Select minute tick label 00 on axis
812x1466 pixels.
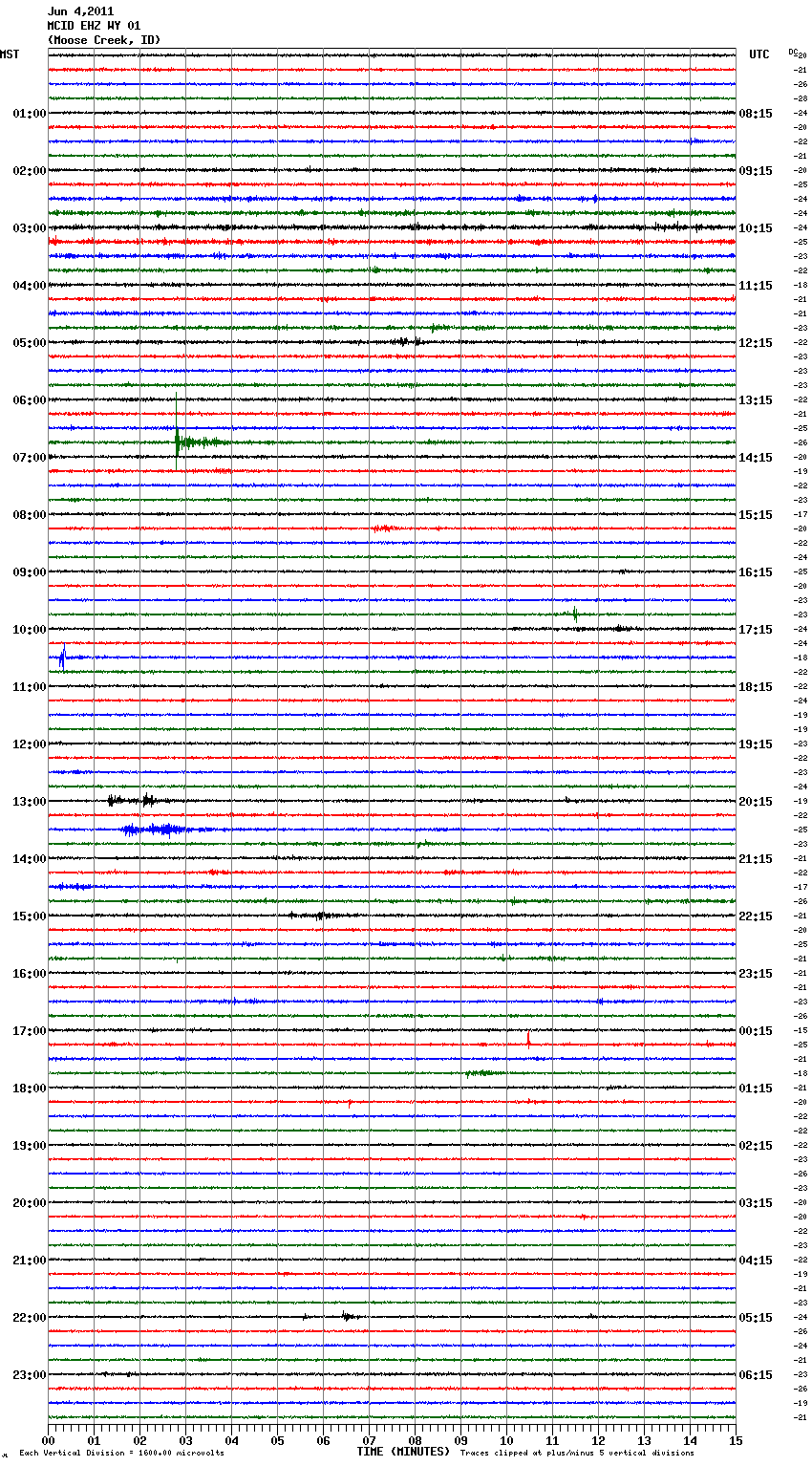coord(49,1441)
